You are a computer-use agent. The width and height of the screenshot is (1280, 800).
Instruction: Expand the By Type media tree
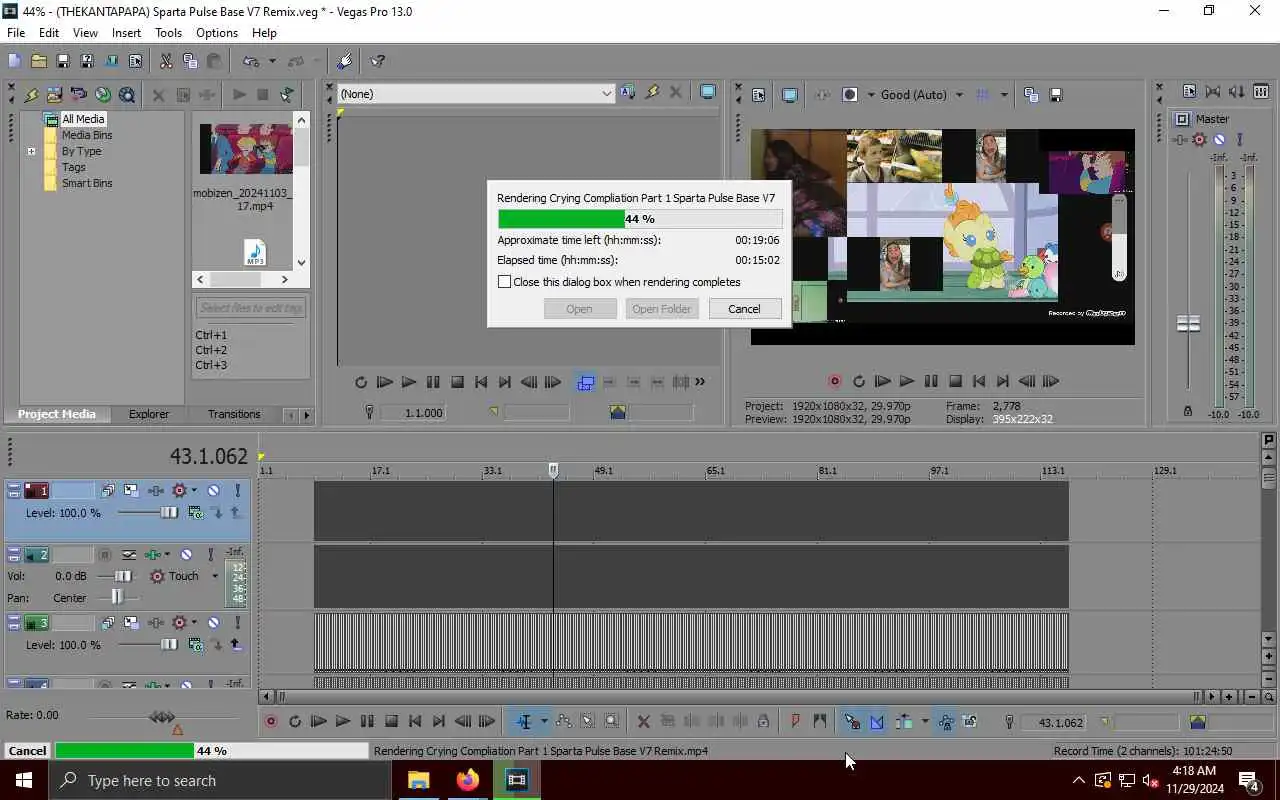[31, 152]
